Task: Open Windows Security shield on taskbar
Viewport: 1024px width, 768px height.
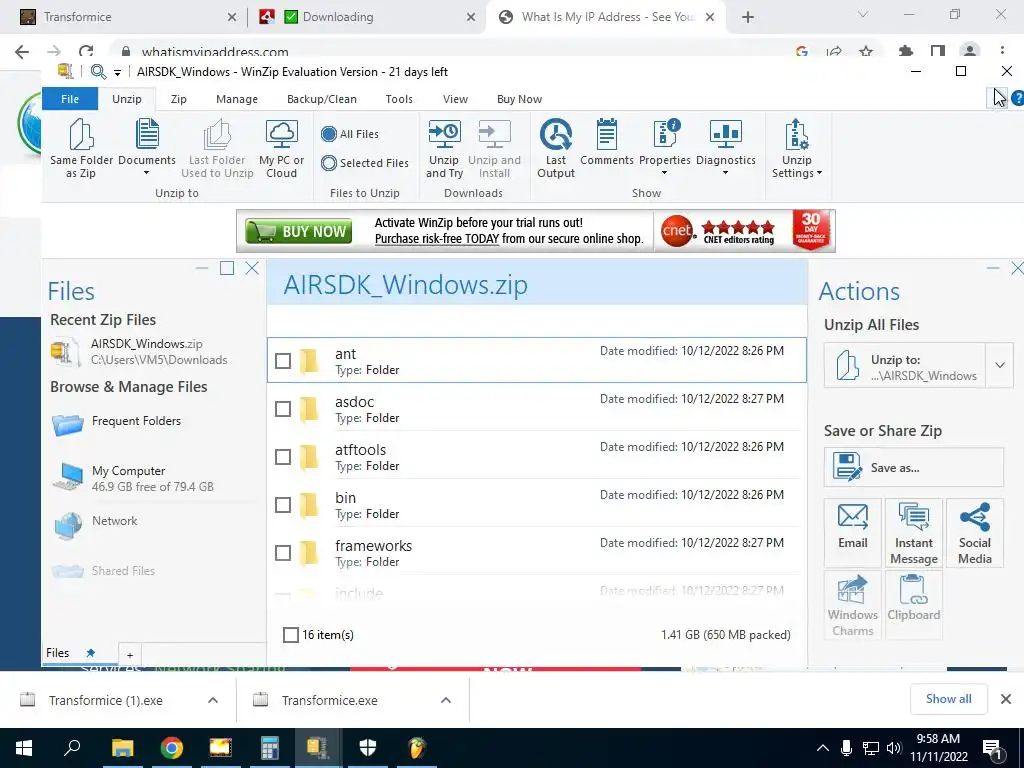Action: click(368, 747)
